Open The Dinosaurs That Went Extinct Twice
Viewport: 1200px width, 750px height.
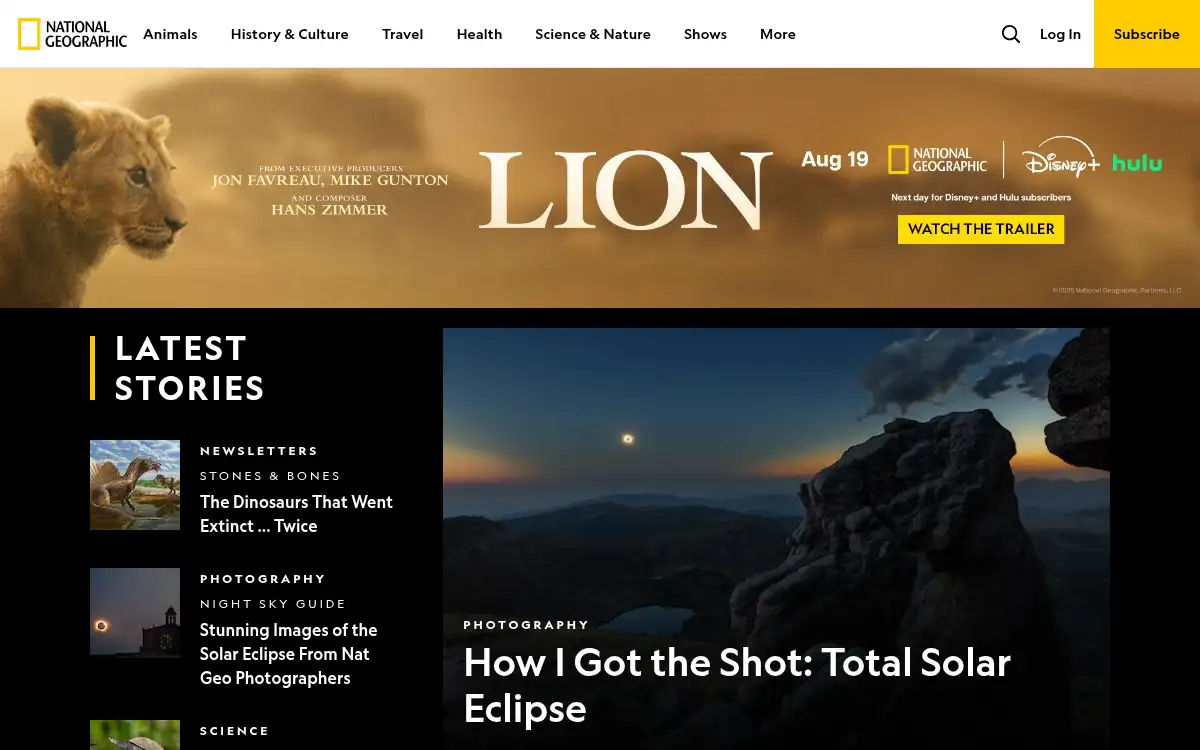296,514
